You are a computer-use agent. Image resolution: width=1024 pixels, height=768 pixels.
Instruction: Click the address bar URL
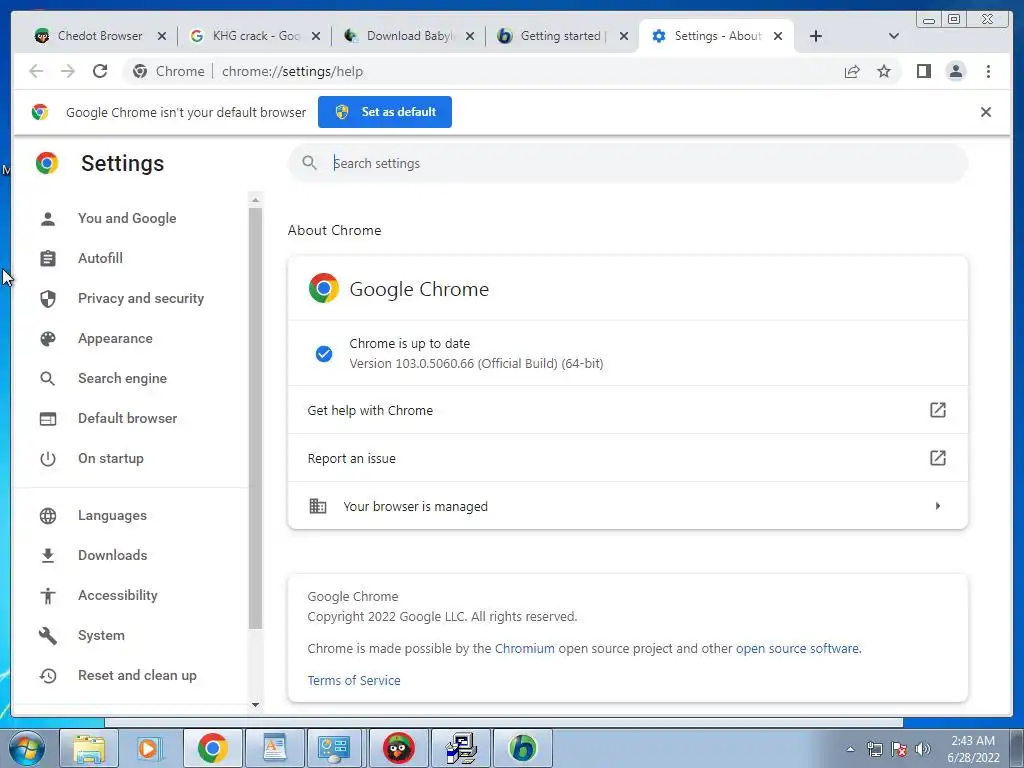coord(292,71)
